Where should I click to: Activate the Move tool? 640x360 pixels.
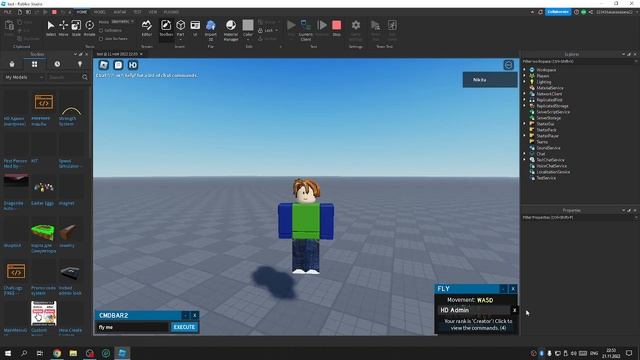click(x=63, y=29)
